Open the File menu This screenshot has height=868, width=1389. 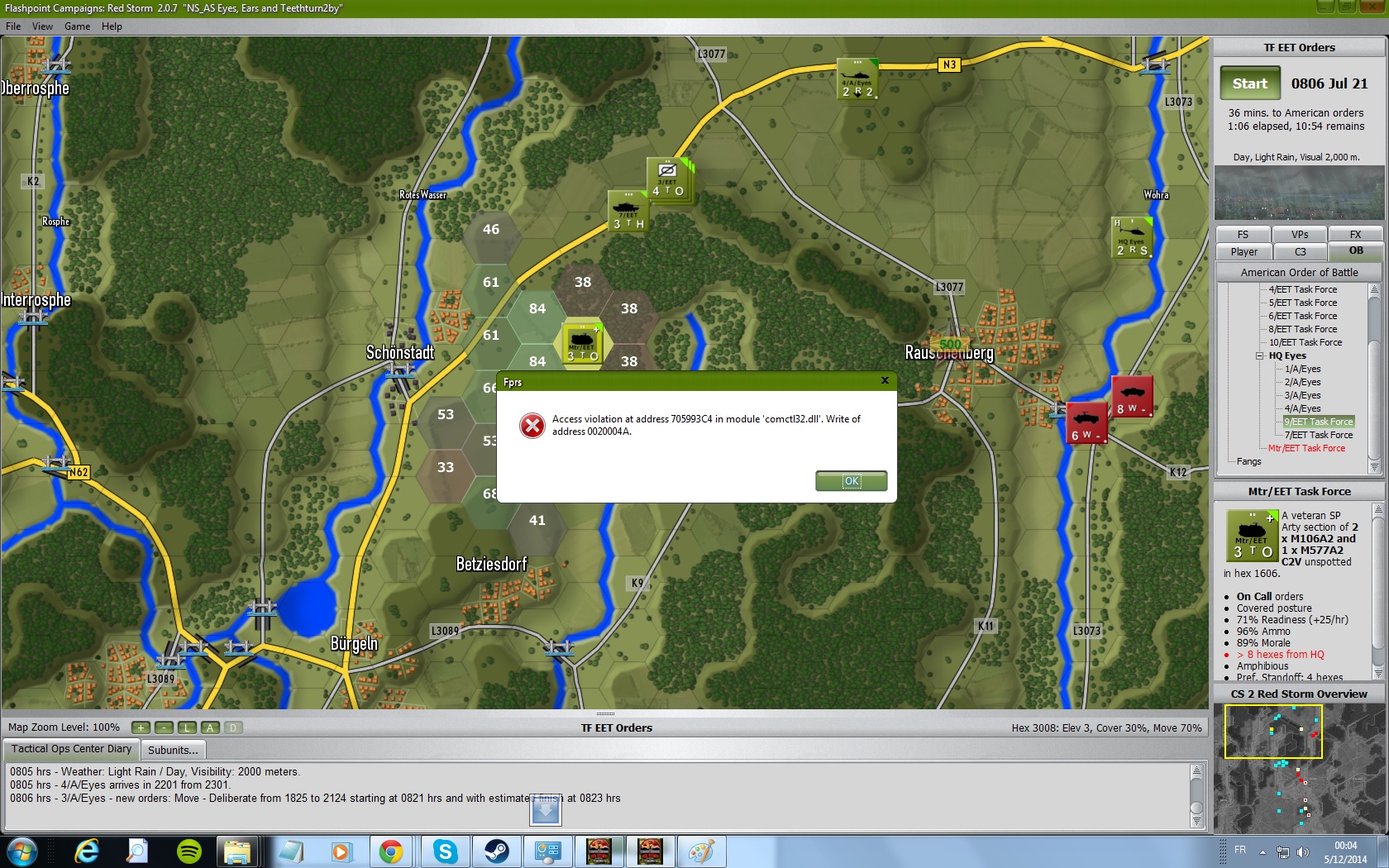(x=13, y=26)
